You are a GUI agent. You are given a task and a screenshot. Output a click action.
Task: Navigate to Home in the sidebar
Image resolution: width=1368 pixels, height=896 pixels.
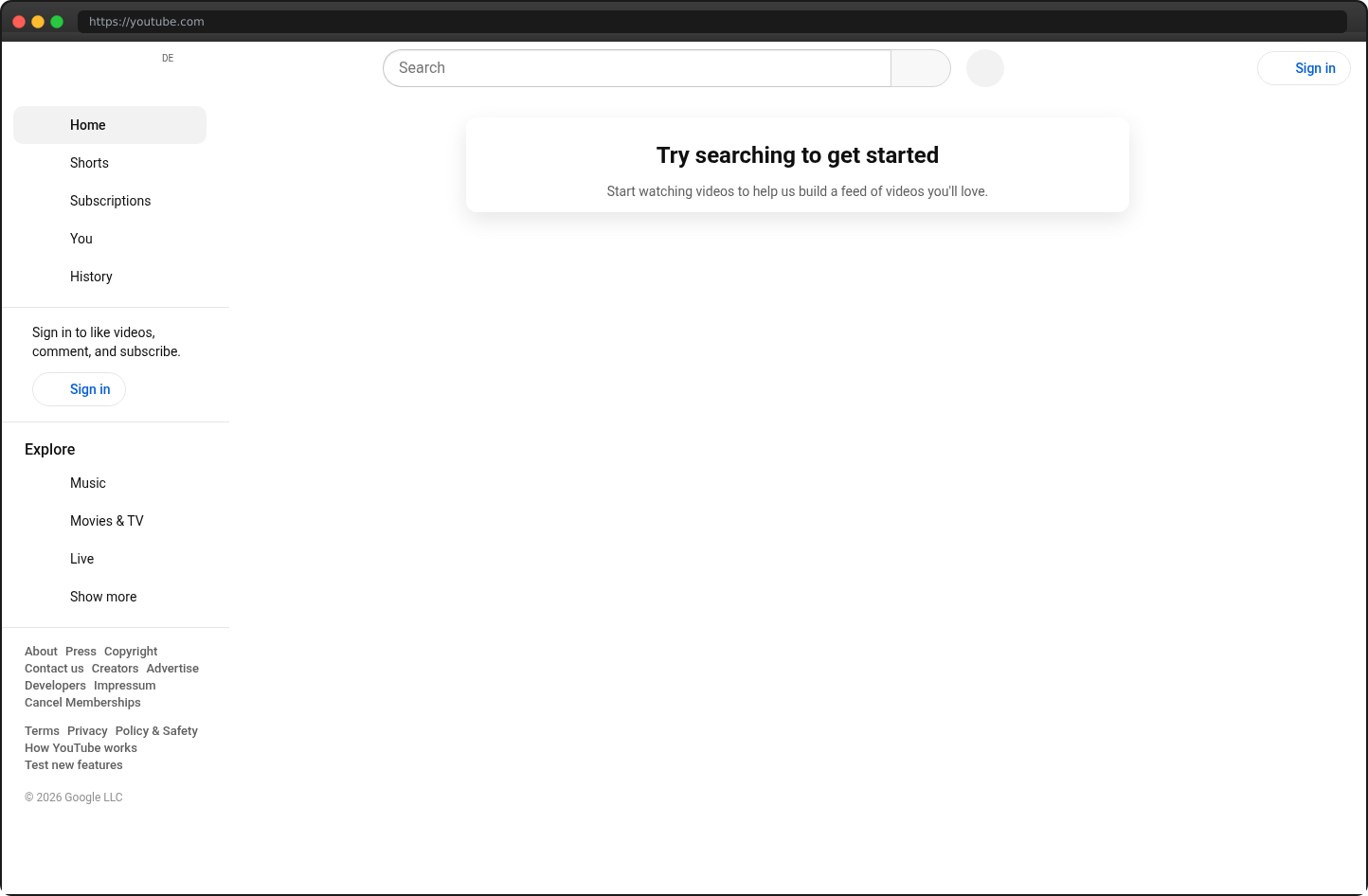point(87,124)
